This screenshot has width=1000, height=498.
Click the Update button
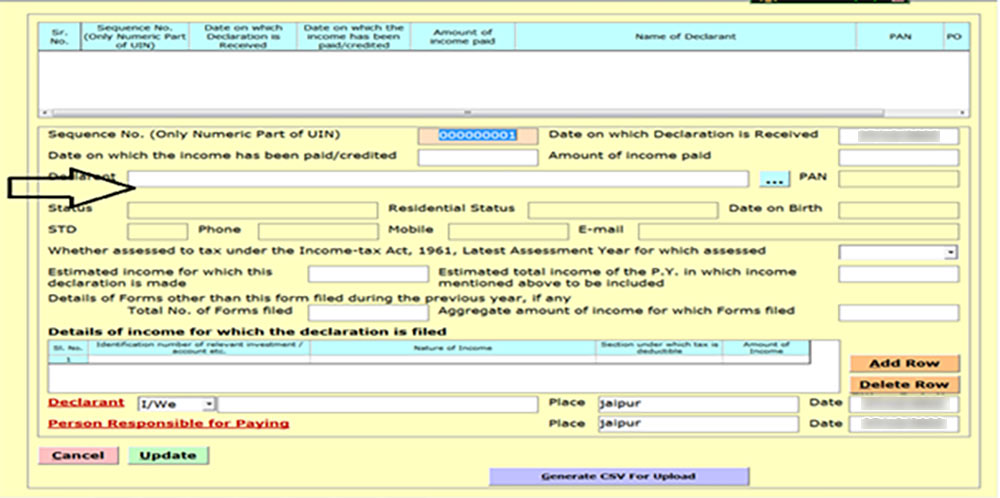[x=168, y=456]
